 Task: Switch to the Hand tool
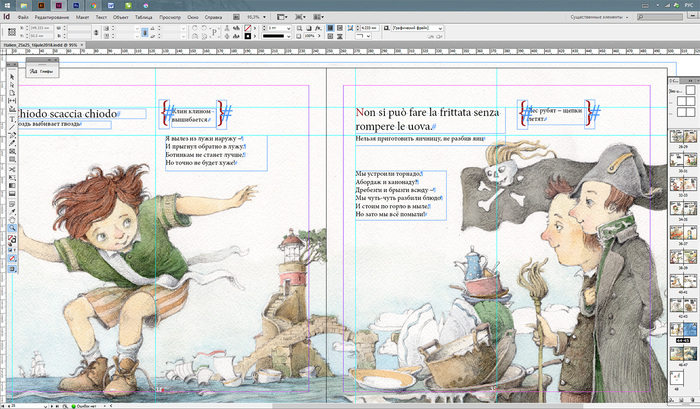click(x=12, y=219)
